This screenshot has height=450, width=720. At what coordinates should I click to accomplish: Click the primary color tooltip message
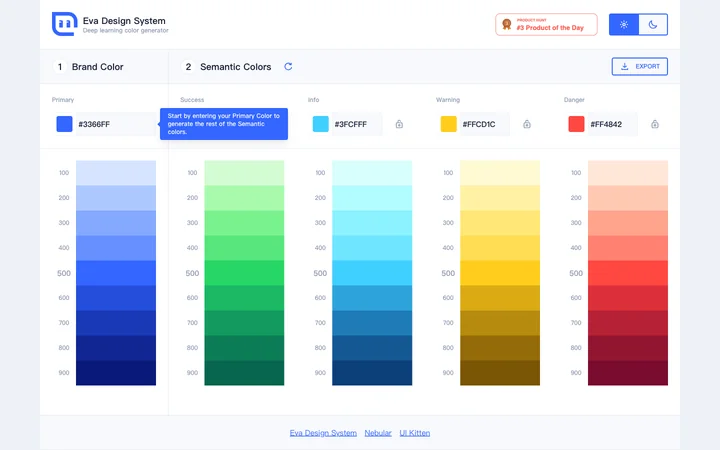tap(224, 124)
